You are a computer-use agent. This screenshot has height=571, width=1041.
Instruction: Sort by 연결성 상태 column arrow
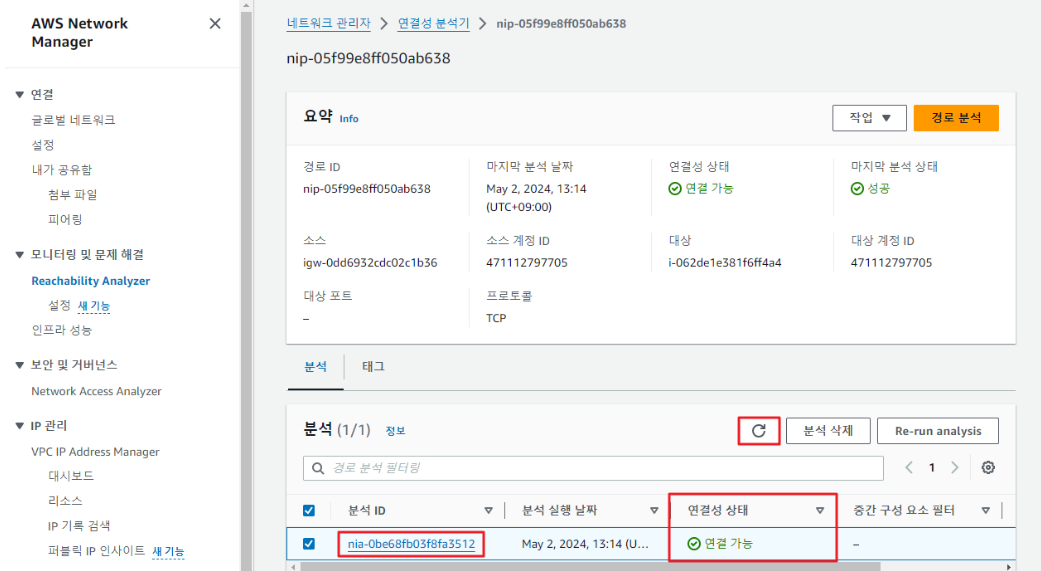point(820,511)
